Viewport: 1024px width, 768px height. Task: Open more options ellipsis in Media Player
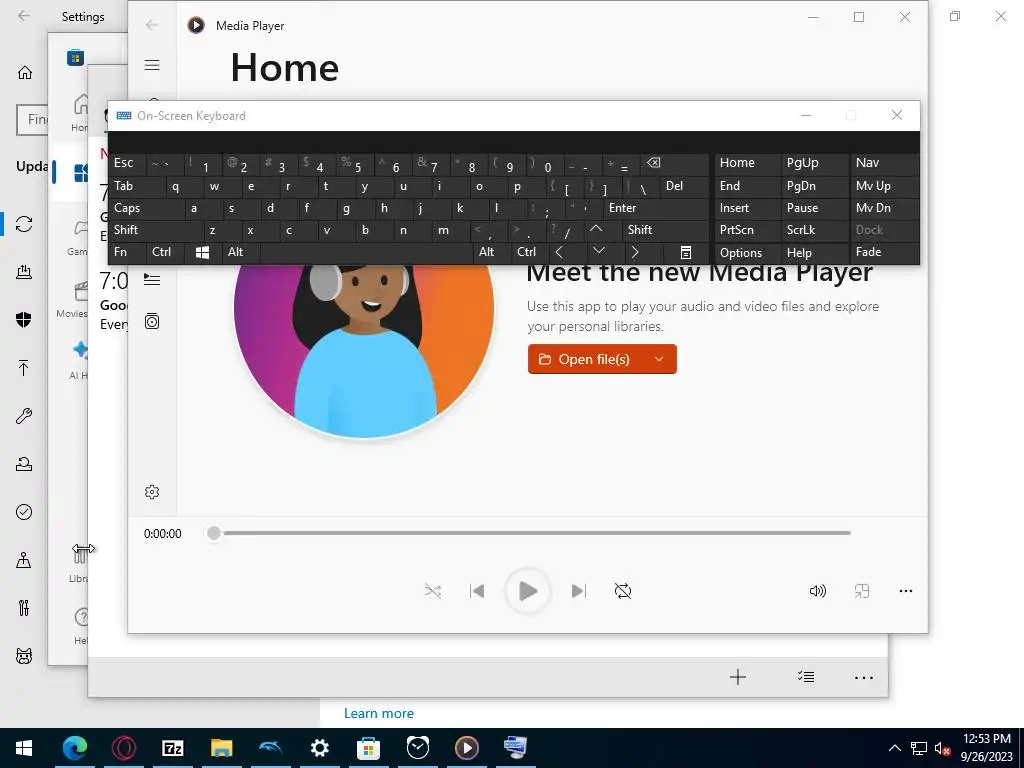click(x=906, y=591)
